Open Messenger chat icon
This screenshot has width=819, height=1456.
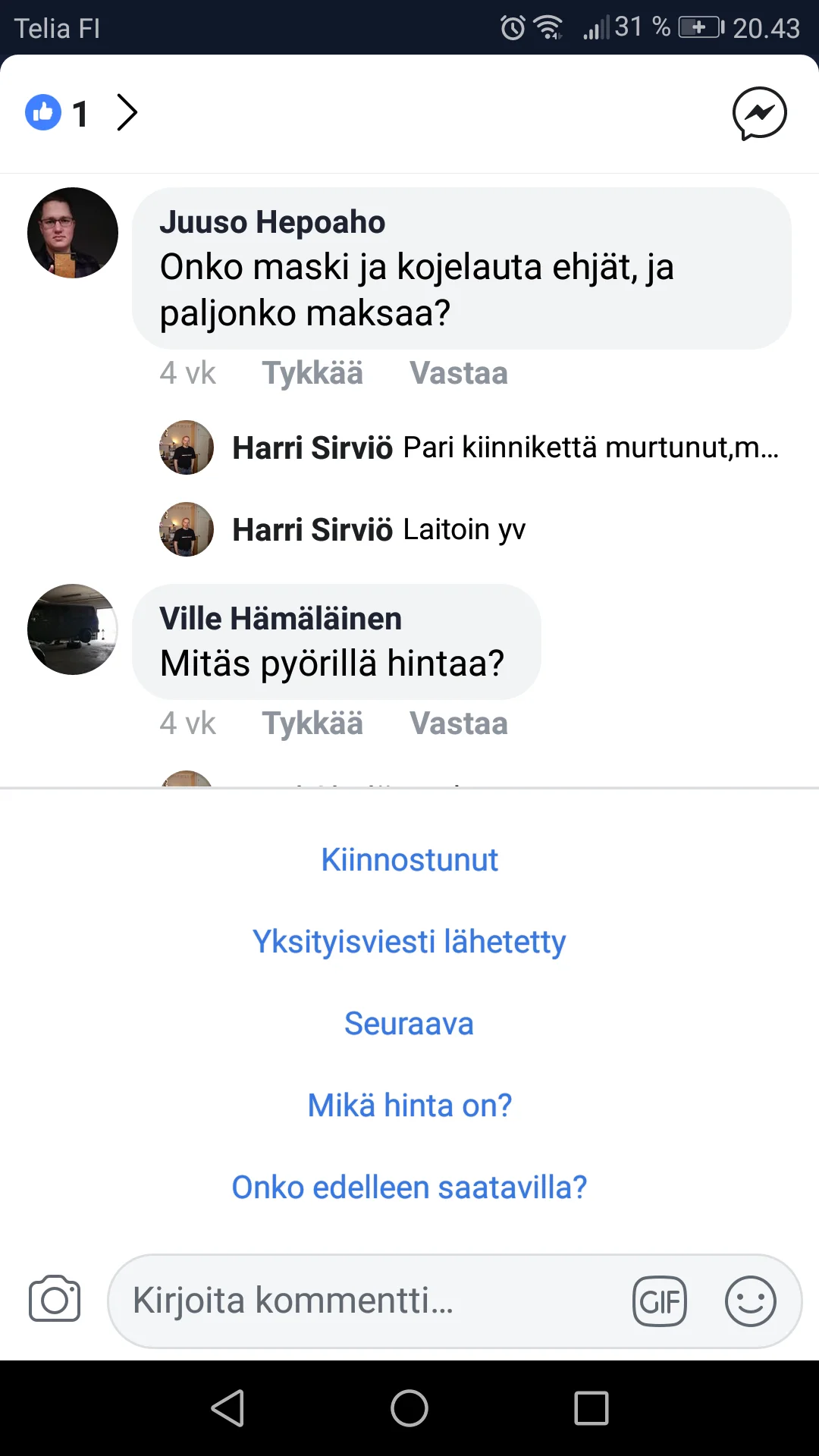click(759, 114)
